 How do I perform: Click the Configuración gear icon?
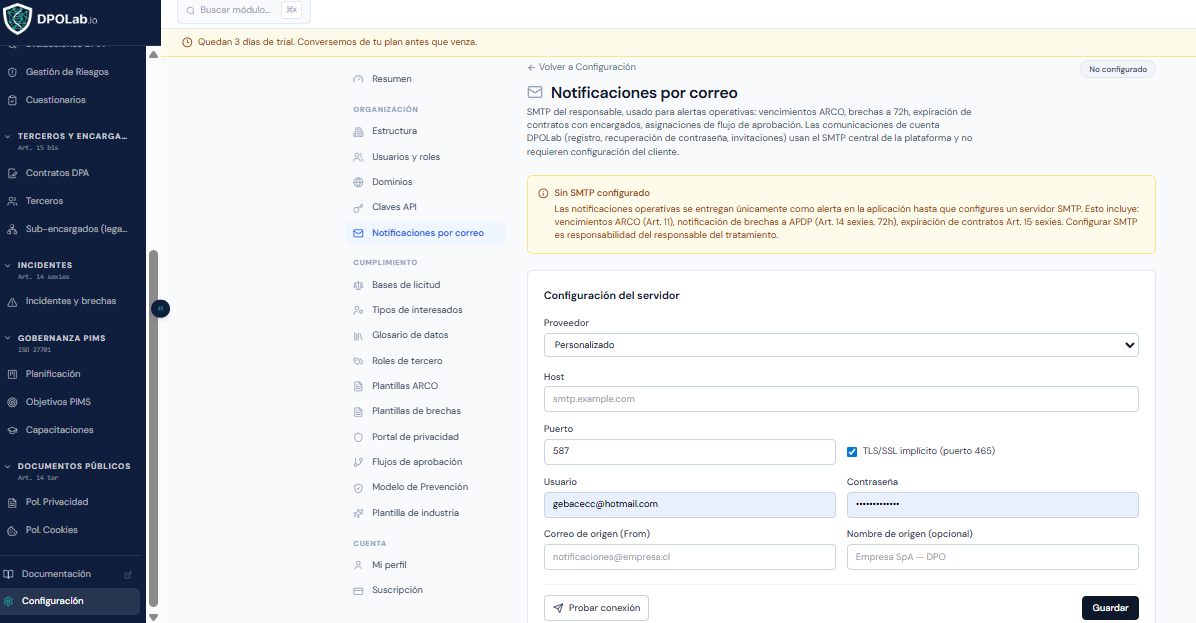8,601
